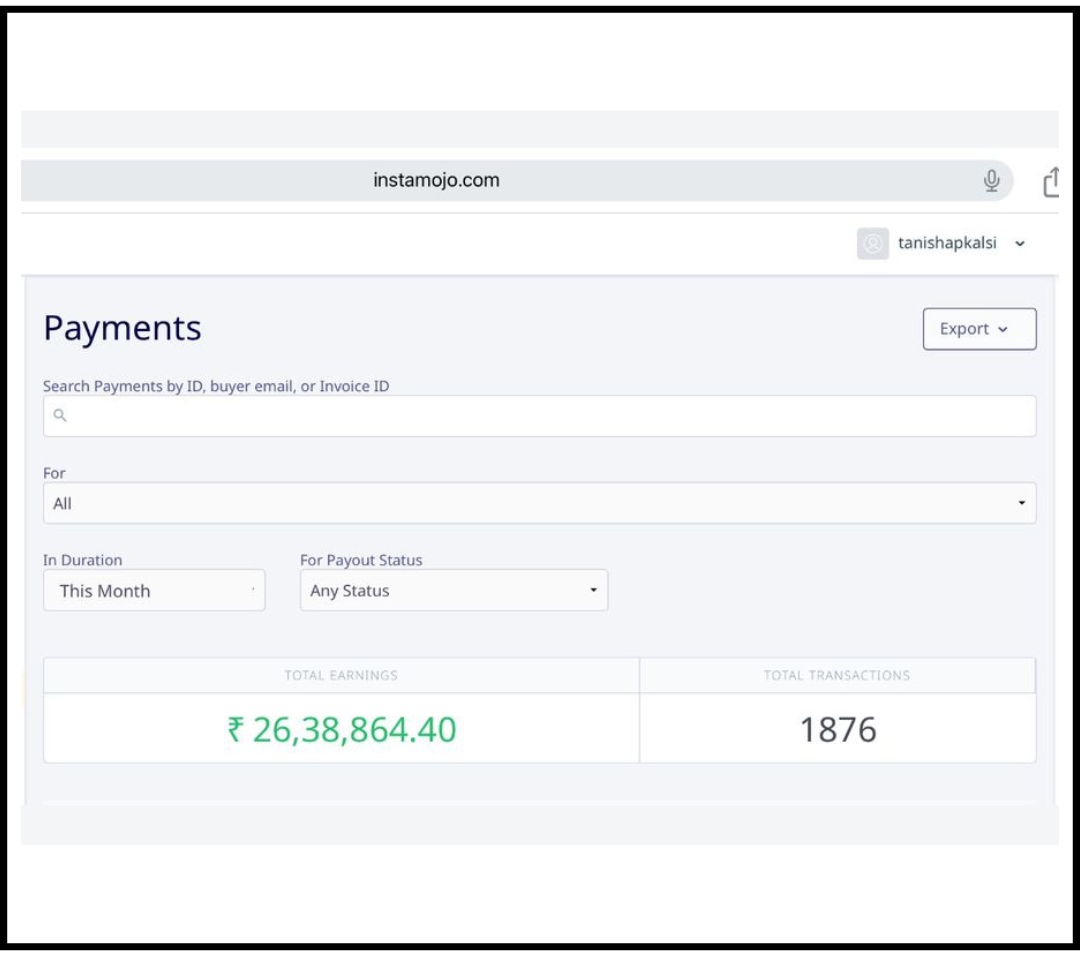Click the tanishapkalsi username
Viewport: 1080px width, 954px height.
pyautogui.click(x=947, y=243)
